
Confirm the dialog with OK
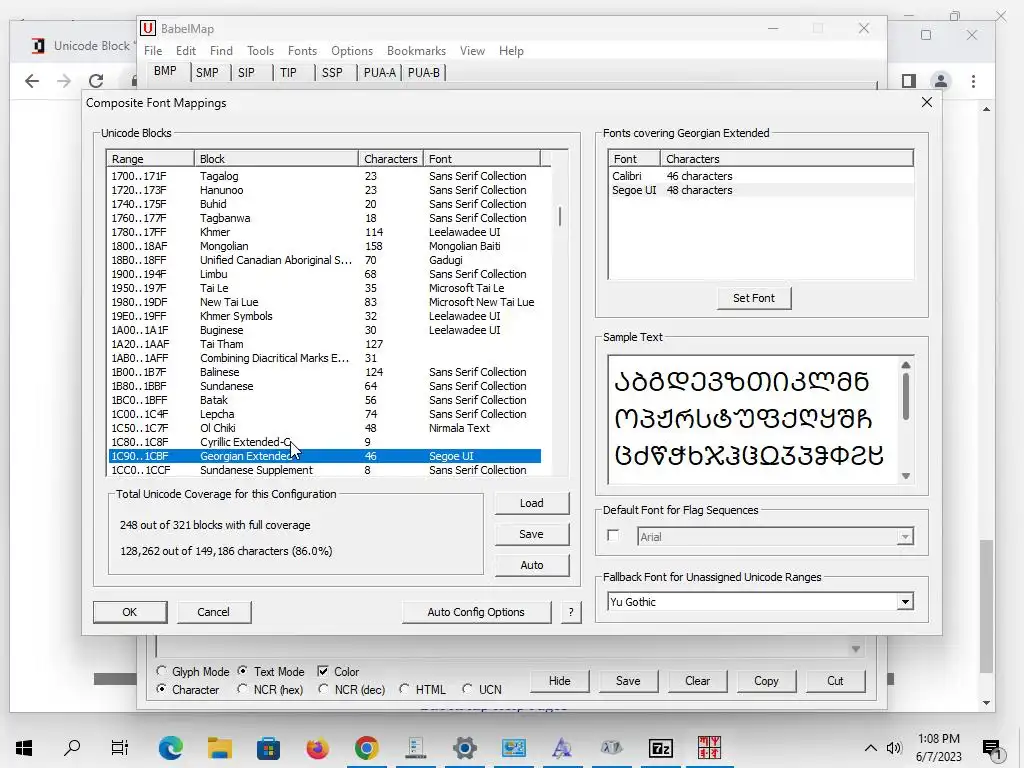[129, 612]
